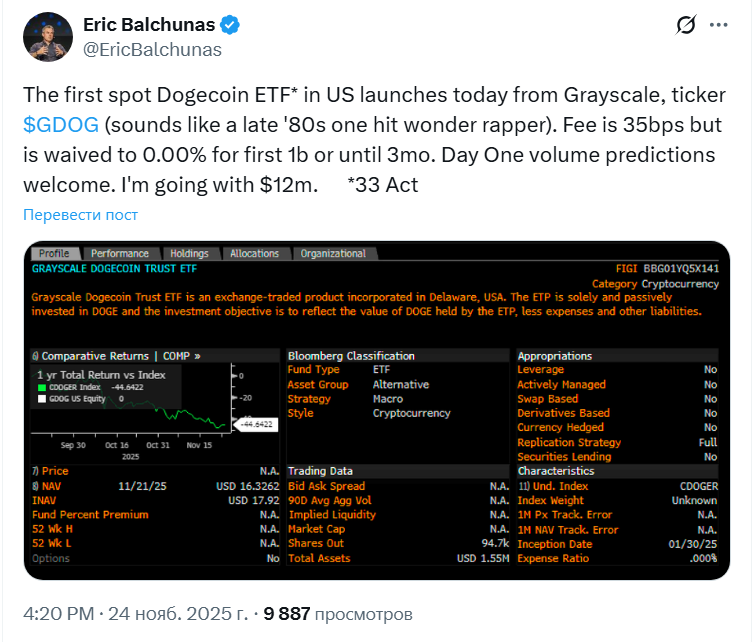Viewport: 753px width, 642px height.
Task: Click the Und. Index CDOGER field
Action: point(617,486)
